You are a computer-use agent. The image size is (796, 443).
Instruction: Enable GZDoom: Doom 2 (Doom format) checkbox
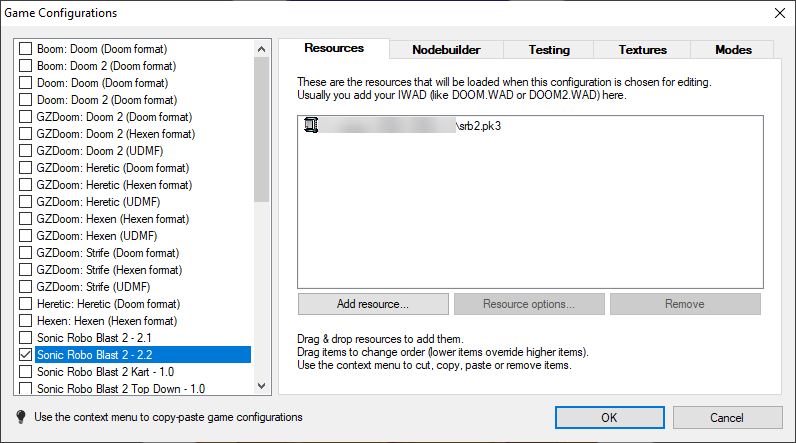pyautogui.click(x=25, y=117)
